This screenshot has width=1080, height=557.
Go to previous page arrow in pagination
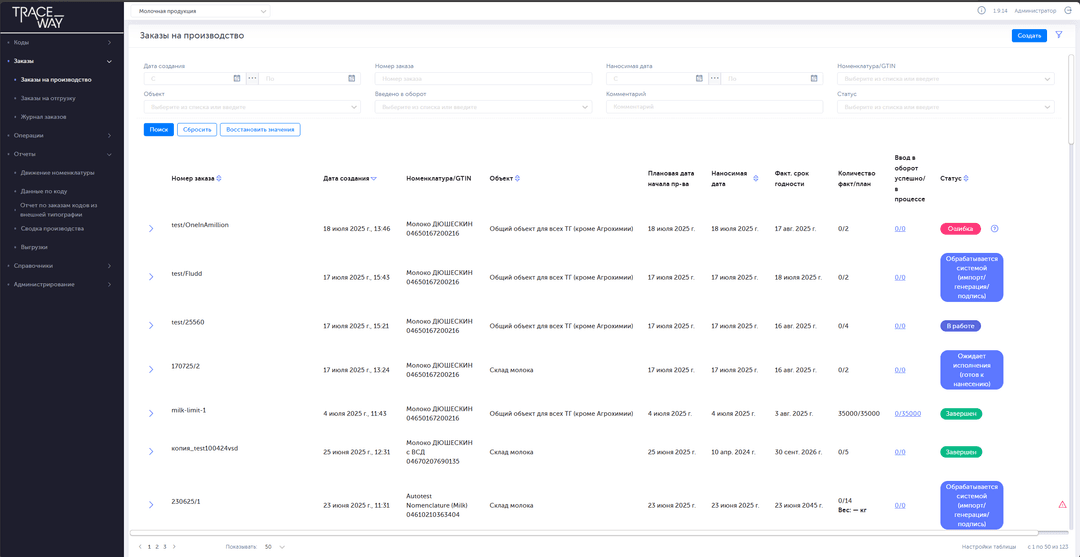coord(141,547)
